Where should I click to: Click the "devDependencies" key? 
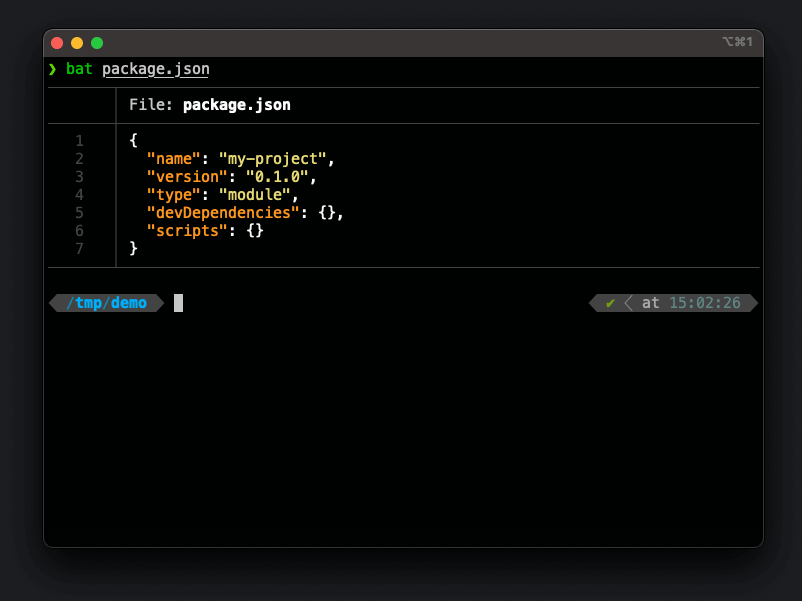click(x=222, y=213)
